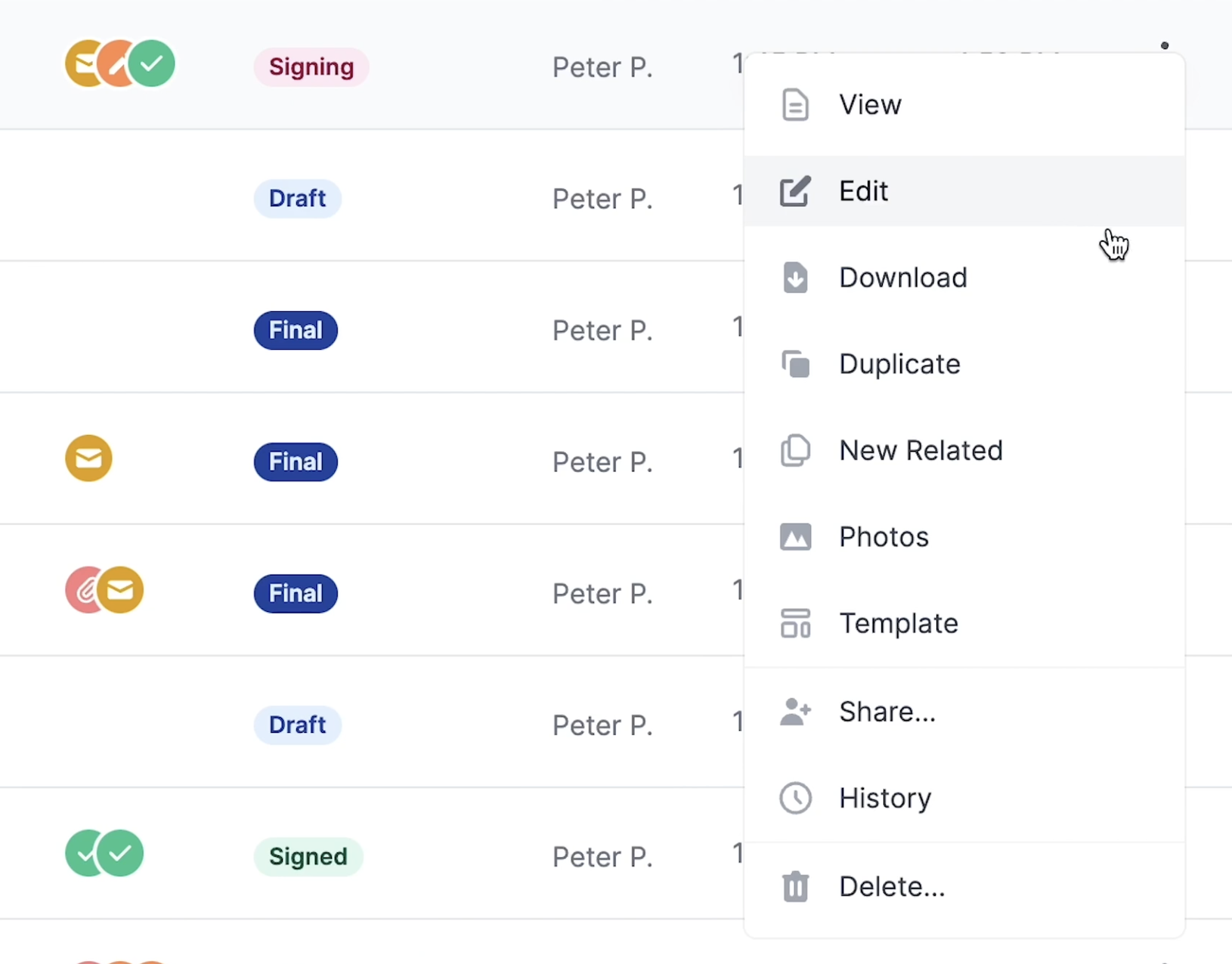This screenshot has width=1232, height=964.
Task: Click the orange envelope icon beside the Final row
Action: point(88,459)
